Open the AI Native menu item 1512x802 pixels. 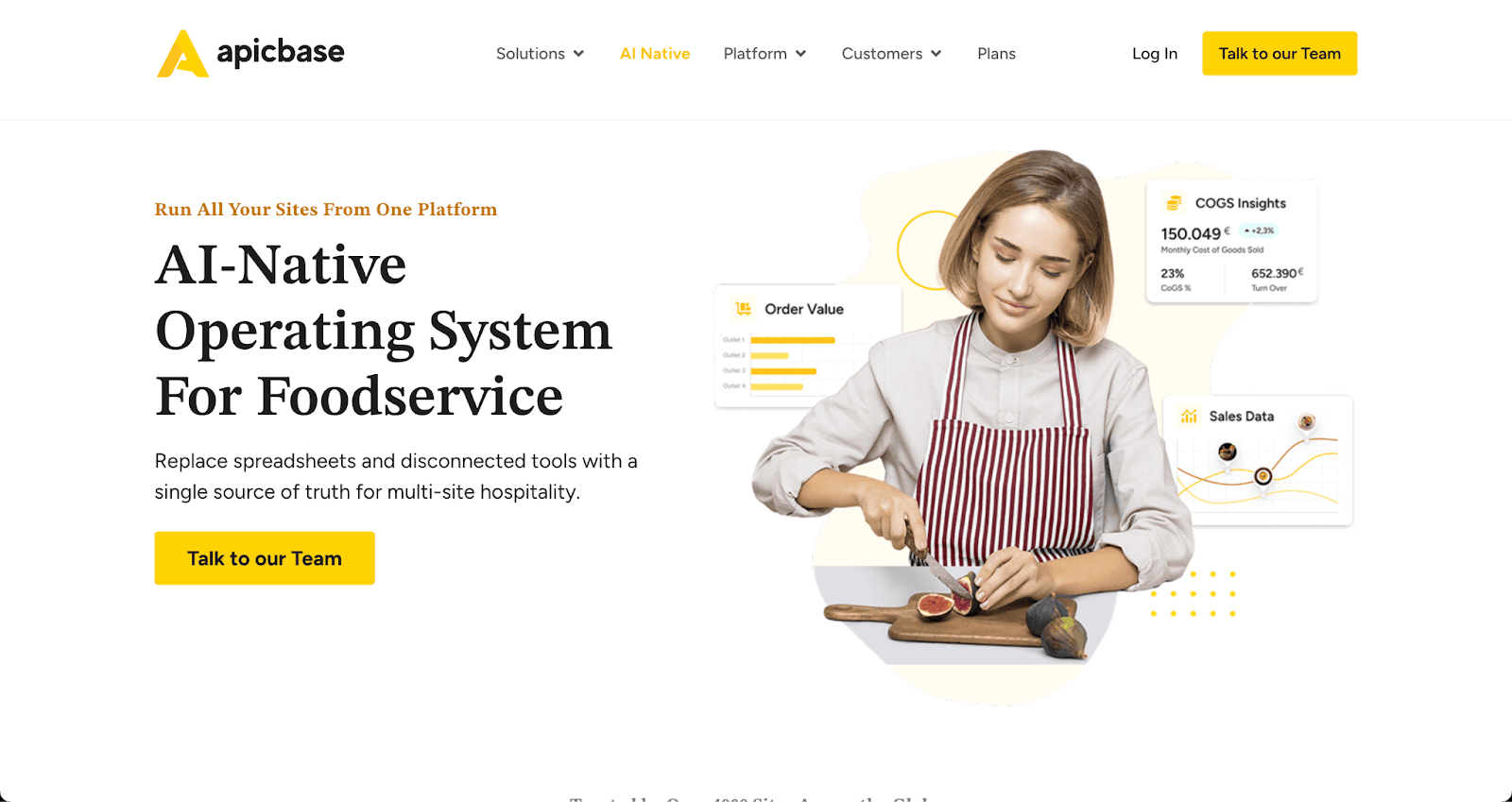[x=655, y=54]
